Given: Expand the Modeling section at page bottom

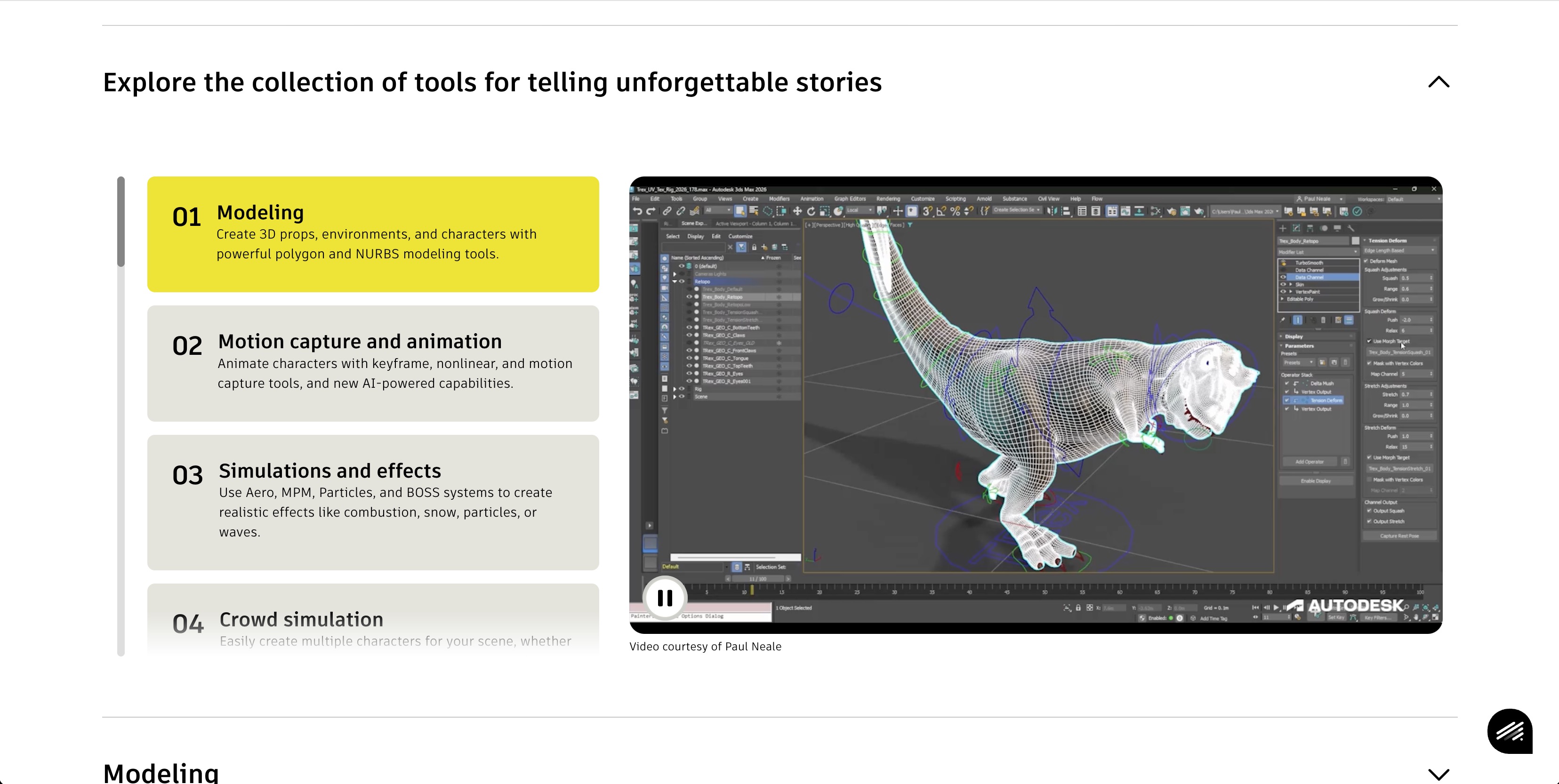Looking at the screenshot, I should (1438, 774).
